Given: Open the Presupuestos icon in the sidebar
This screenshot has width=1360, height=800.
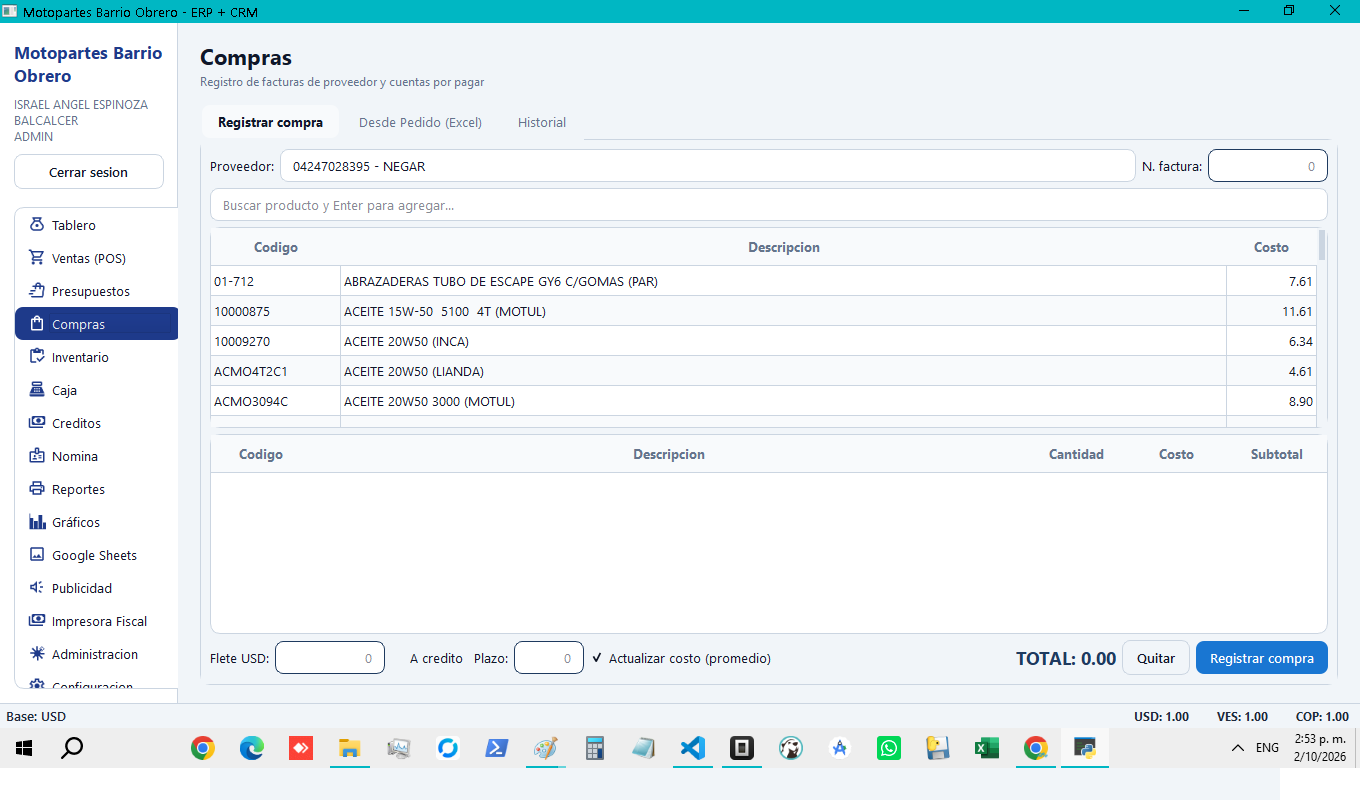Looking at the screenshot, I should [x=37, y=291].
